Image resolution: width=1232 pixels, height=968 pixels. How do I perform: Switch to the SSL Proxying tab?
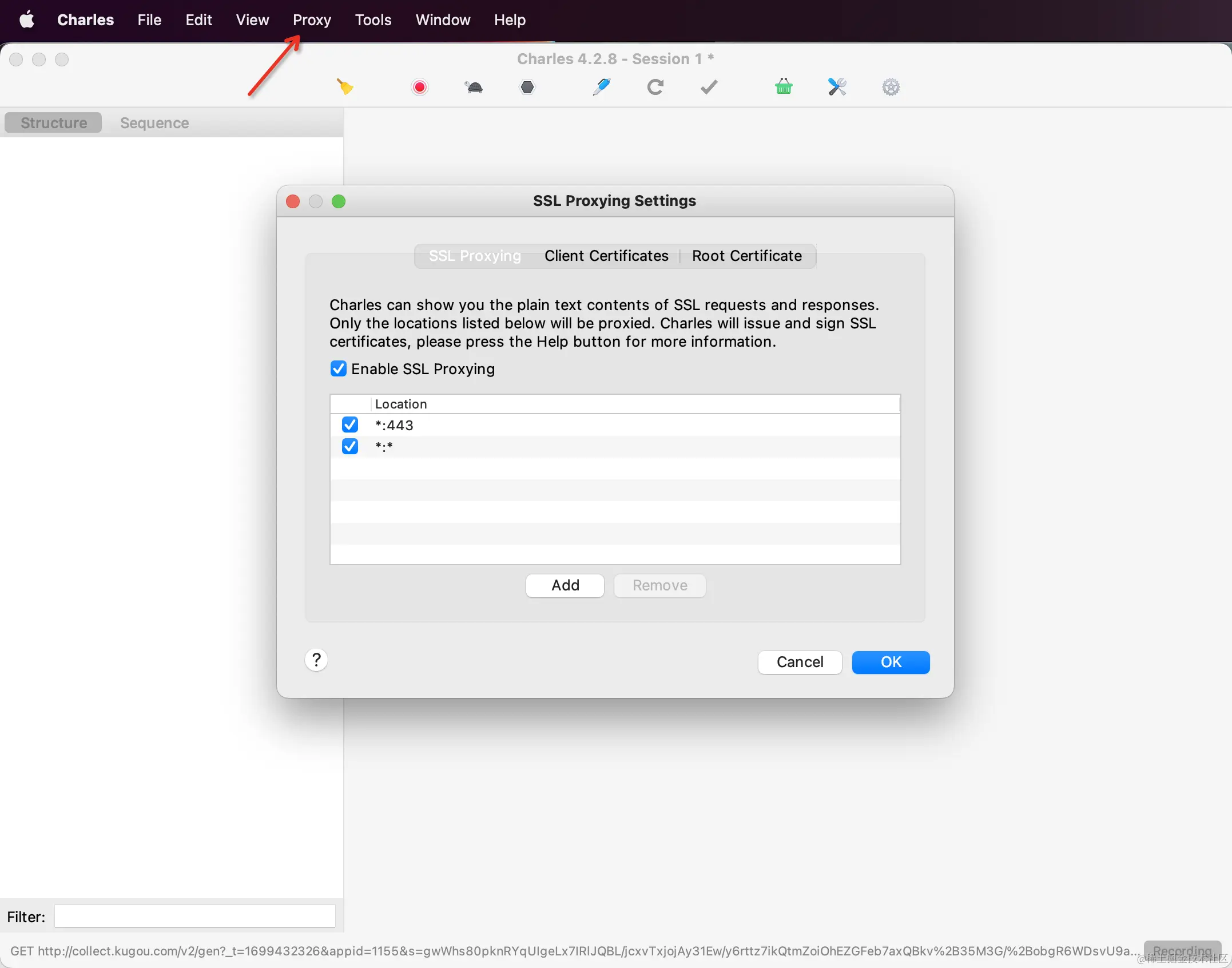[475, 256]
